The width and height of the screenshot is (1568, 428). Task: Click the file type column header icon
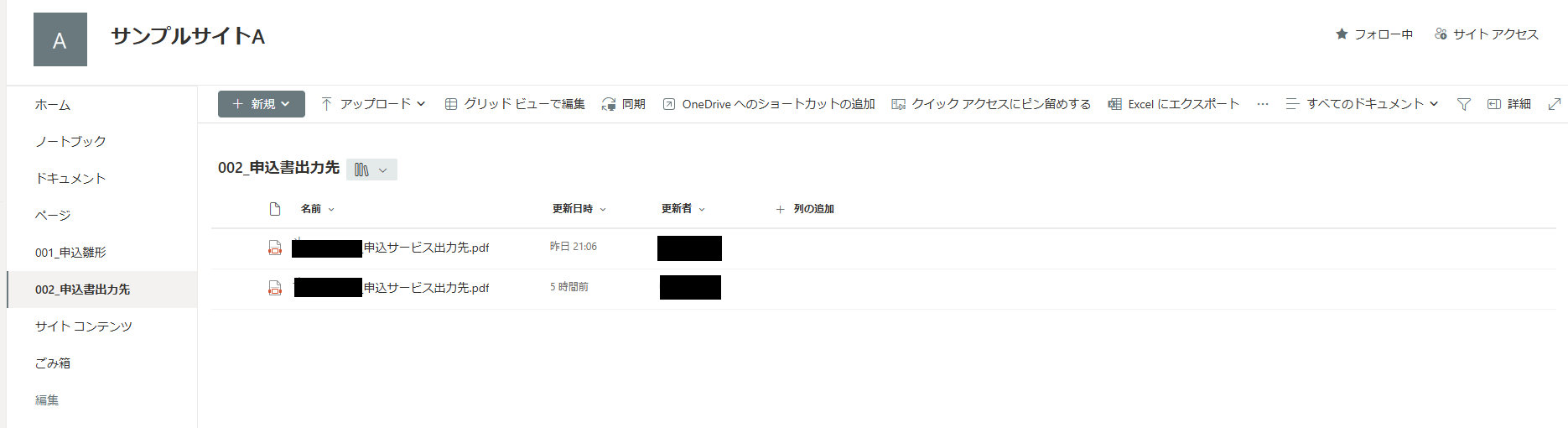[x=275, y=209]
